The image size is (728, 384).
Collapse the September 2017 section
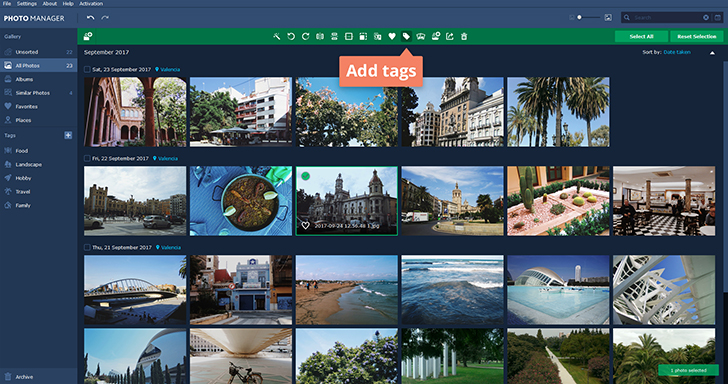tap(712, 53)
